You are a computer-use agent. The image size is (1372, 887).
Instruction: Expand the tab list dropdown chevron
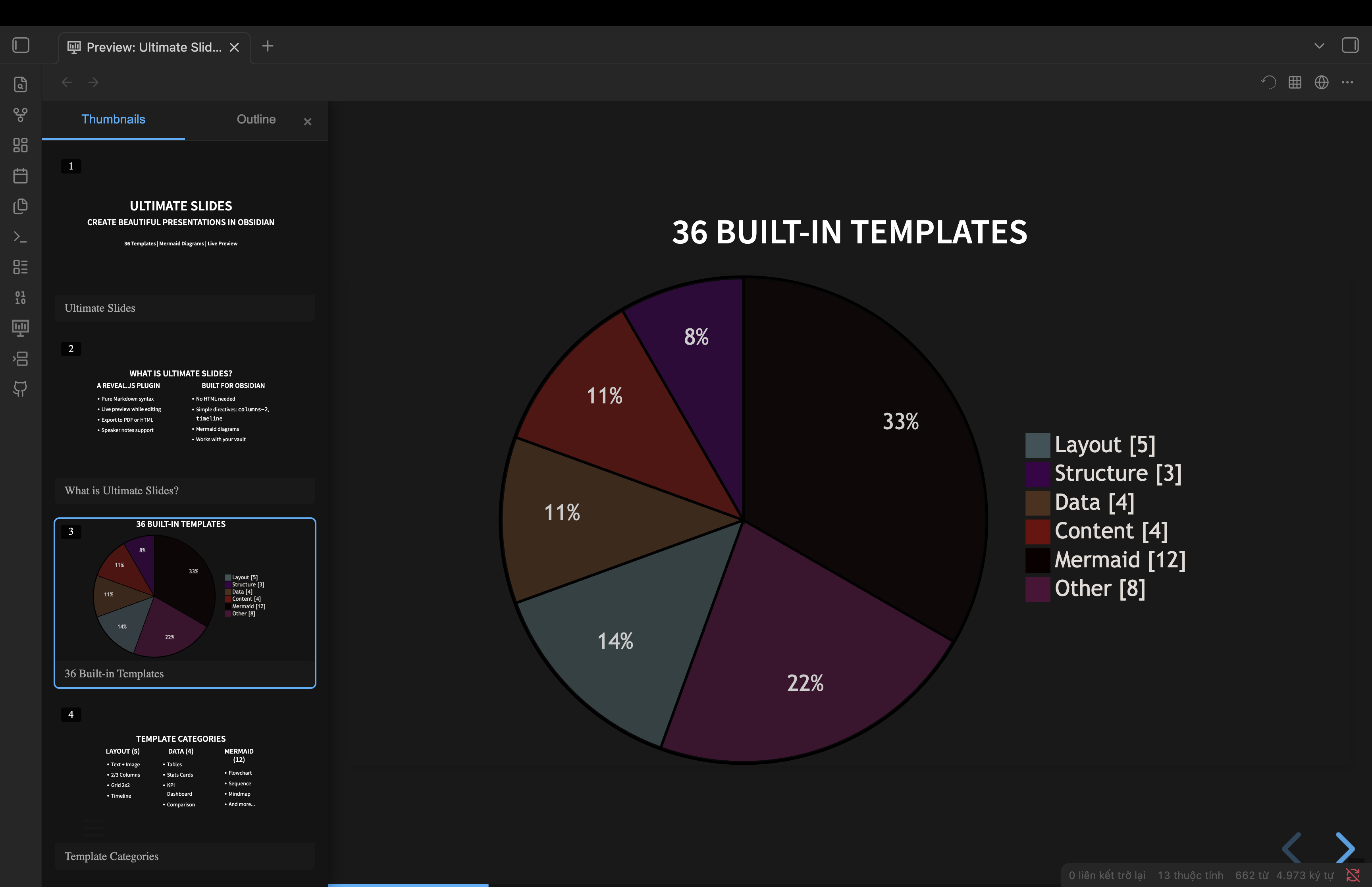tap(1319, 46)
